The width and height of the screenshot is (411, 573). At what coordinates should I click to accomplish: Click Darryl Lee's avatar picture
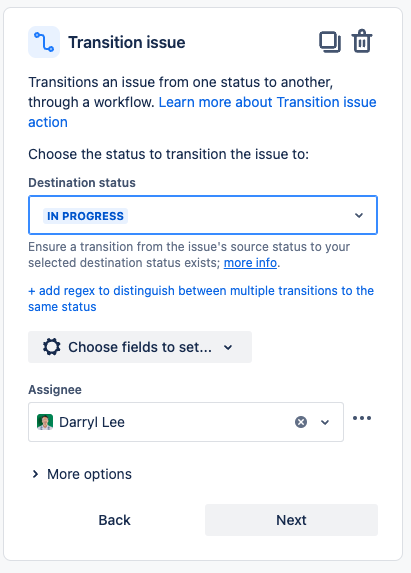click(45, 422)
